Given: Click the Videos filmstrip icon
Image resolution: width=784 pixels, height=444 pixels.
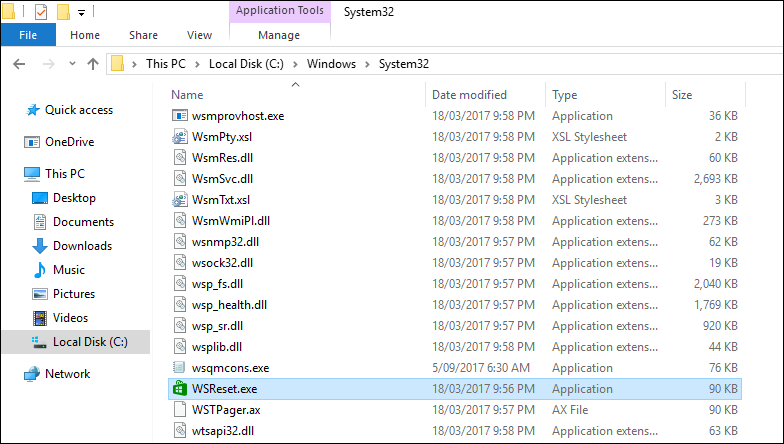Looking at the screenshot, I should tap(40, 318).
